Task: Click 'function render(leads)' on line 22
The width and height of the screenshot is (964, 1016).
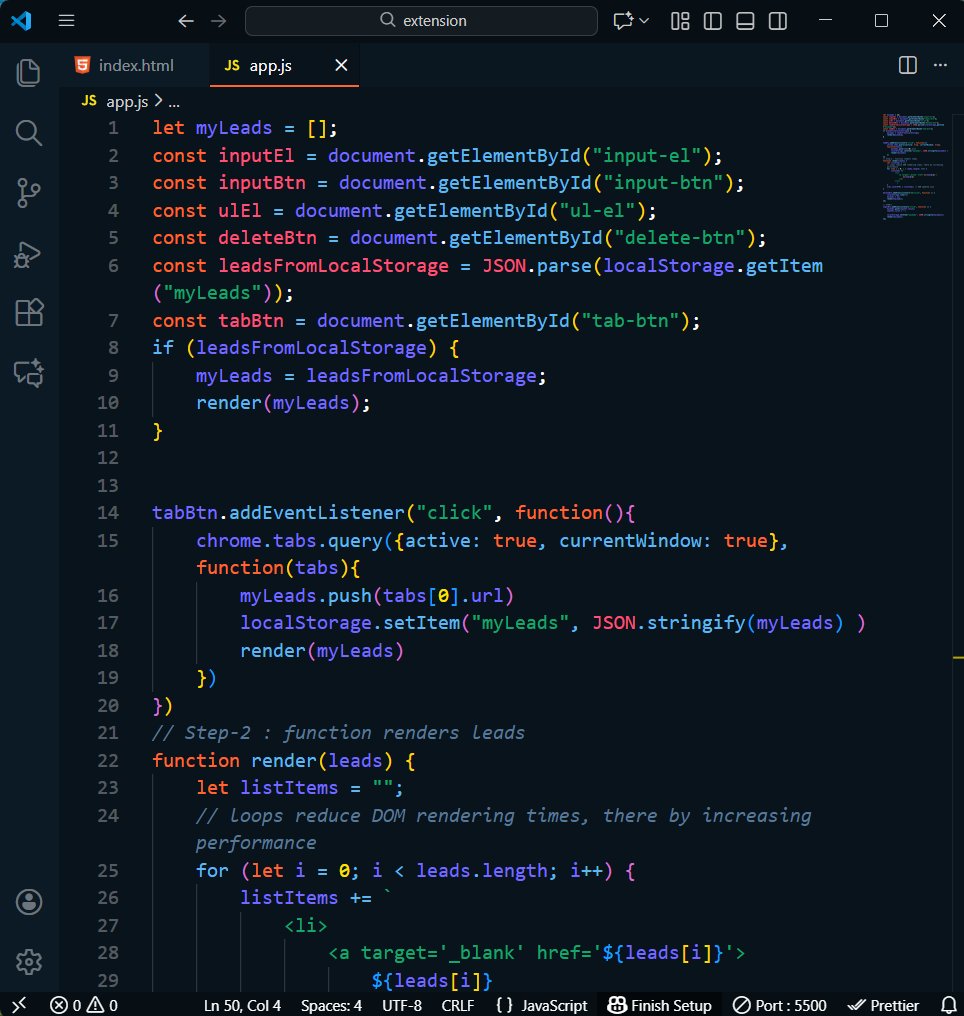Action: tap(273, 760)
